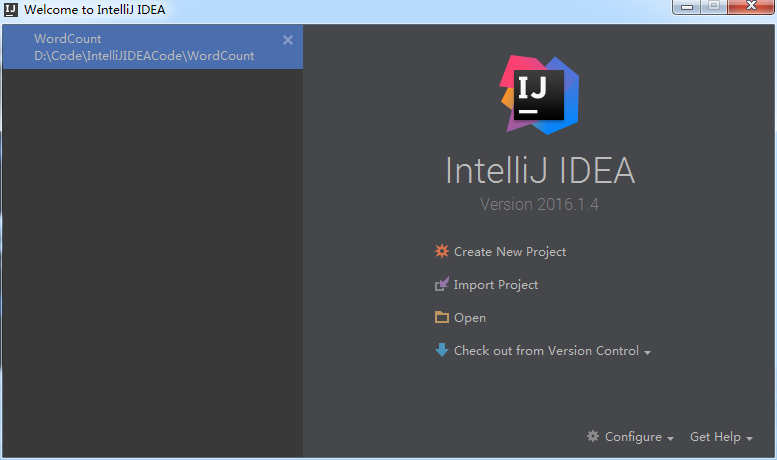Click the Version 2016.1.4 text

[539, 204]
